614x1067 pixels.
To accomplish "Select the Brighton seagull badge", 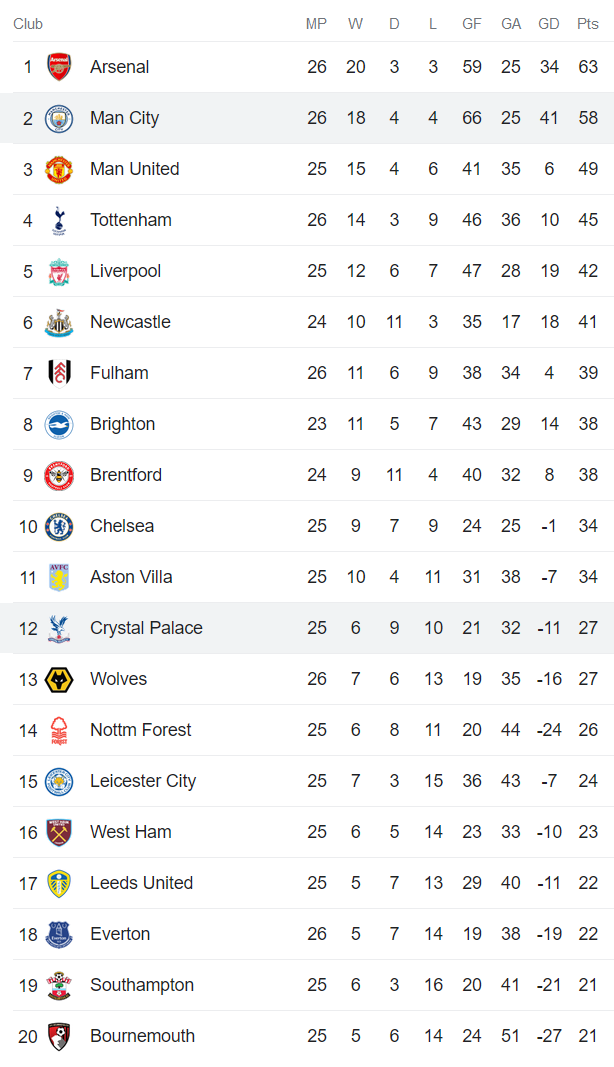I will 59,424.
